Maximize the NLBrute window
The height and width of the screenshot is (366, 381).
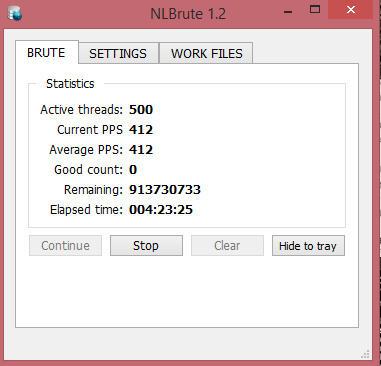click(315, 10)
